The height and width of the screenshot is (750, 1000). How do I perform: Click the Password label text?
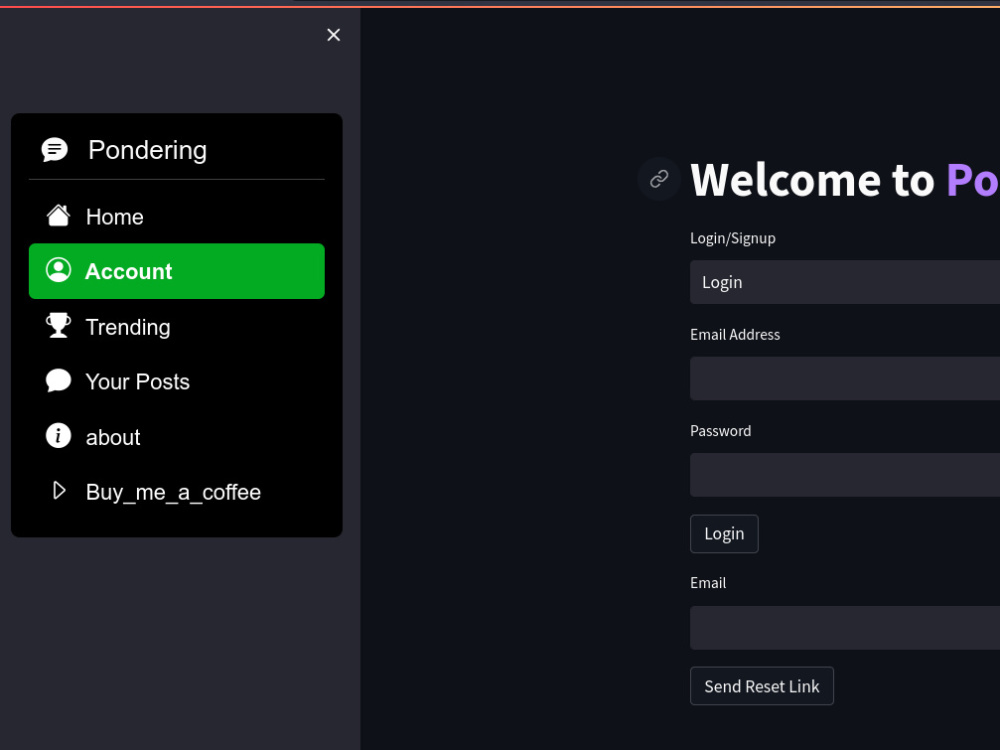coord(721,431)
